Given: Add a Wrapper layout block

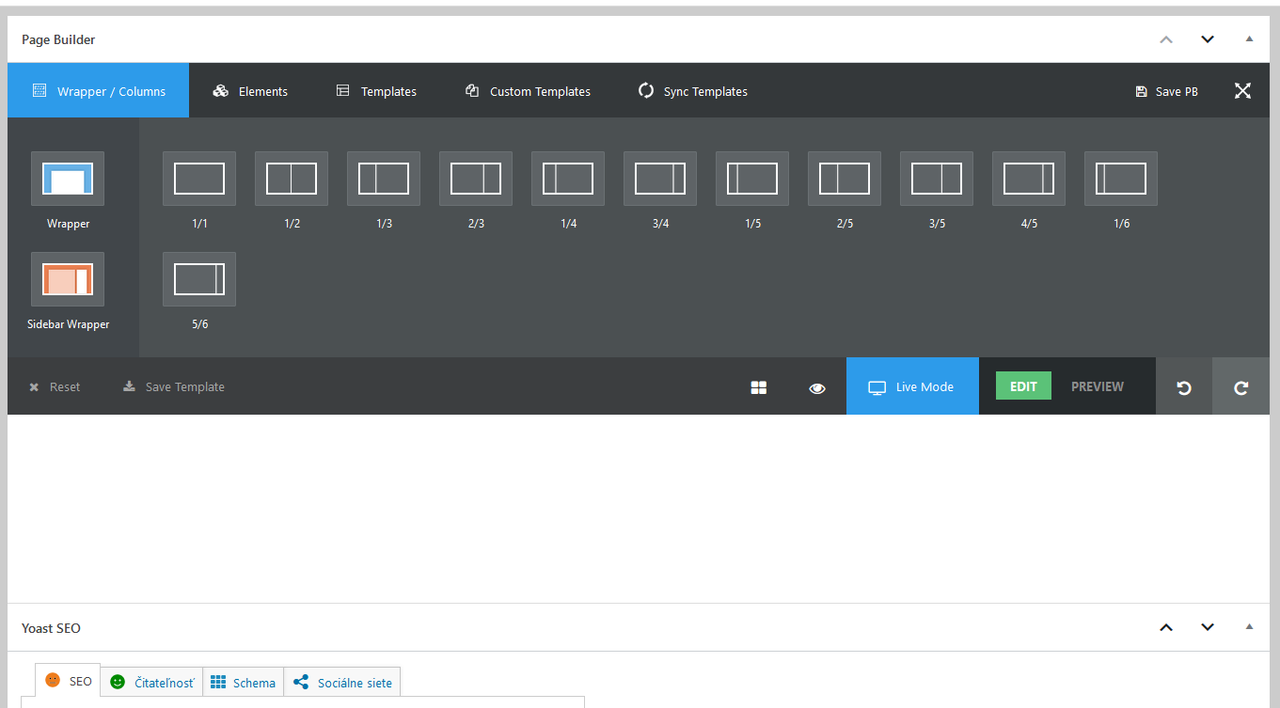Looking at the screenshot, I should pos(68,179).
